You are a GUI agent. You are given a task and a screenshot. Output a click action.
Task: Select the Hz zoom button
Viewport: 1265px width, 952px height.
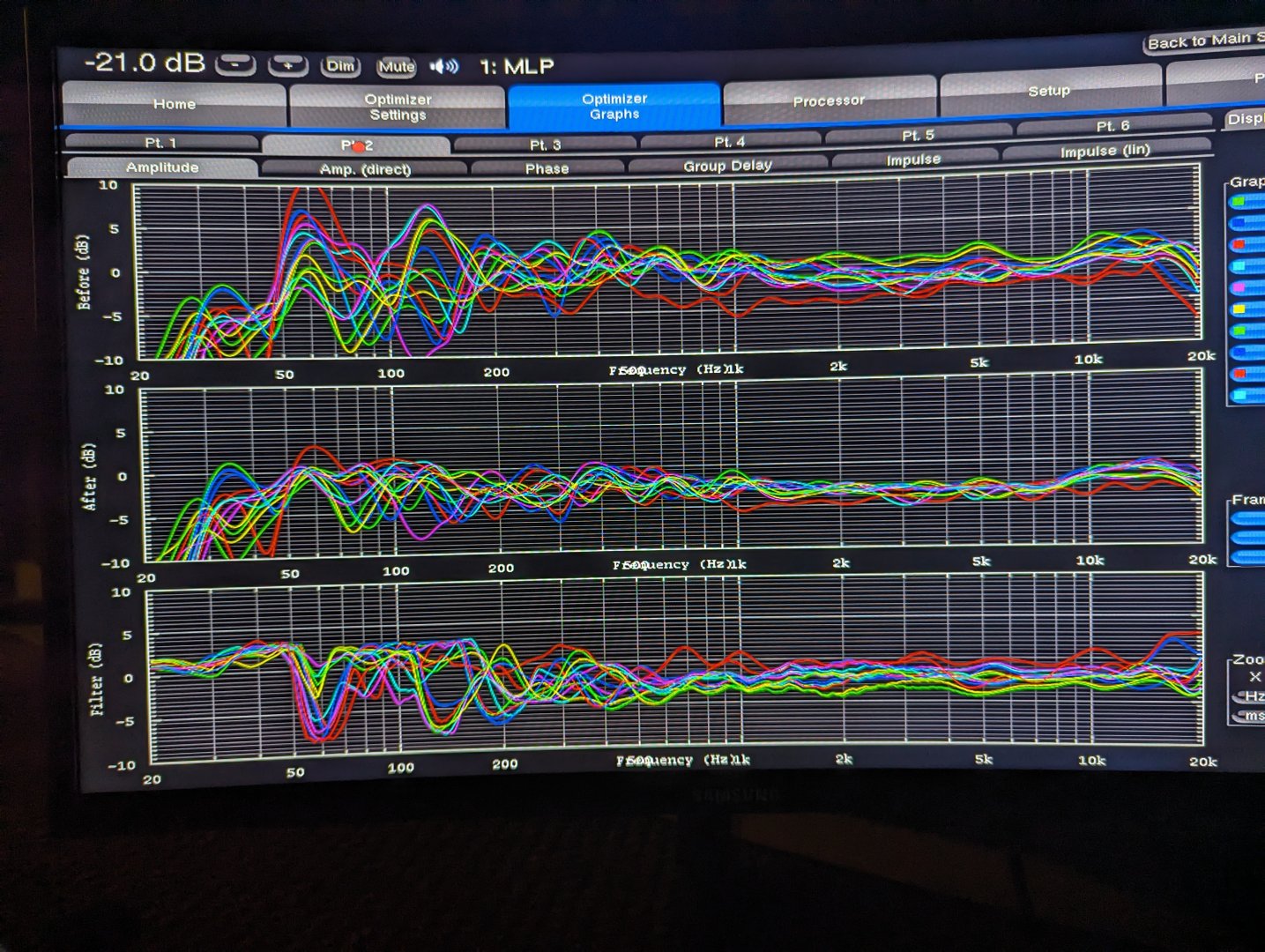click(x=1250, y=696)
